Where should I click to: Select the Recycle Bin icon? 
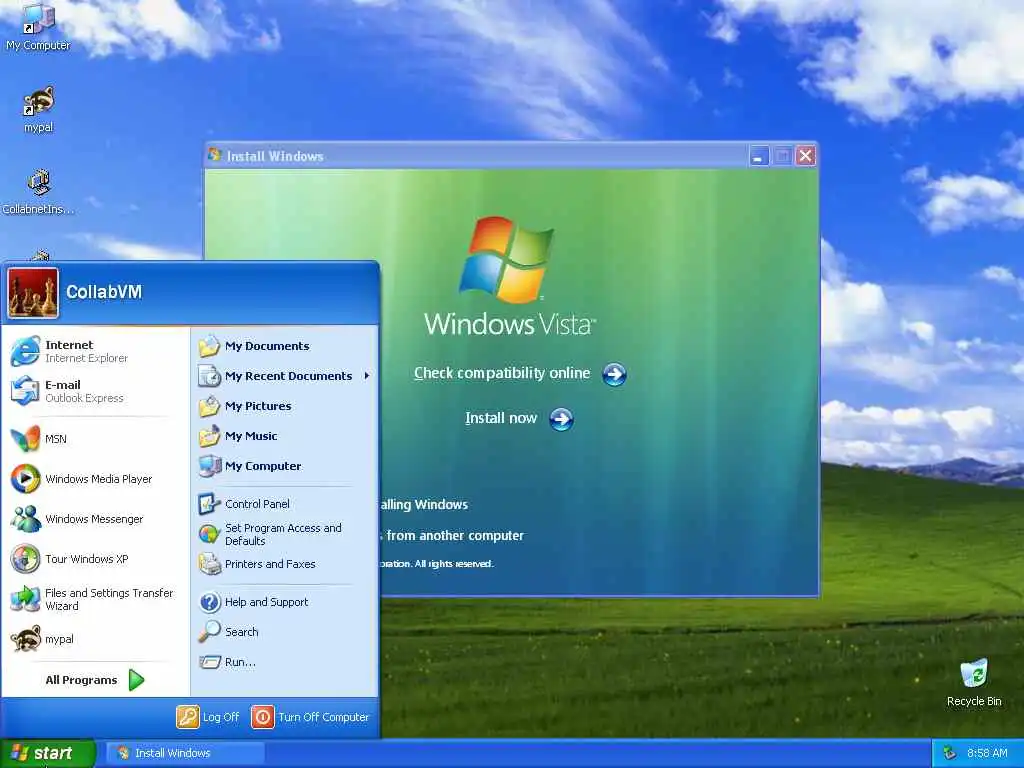point(974,682)
